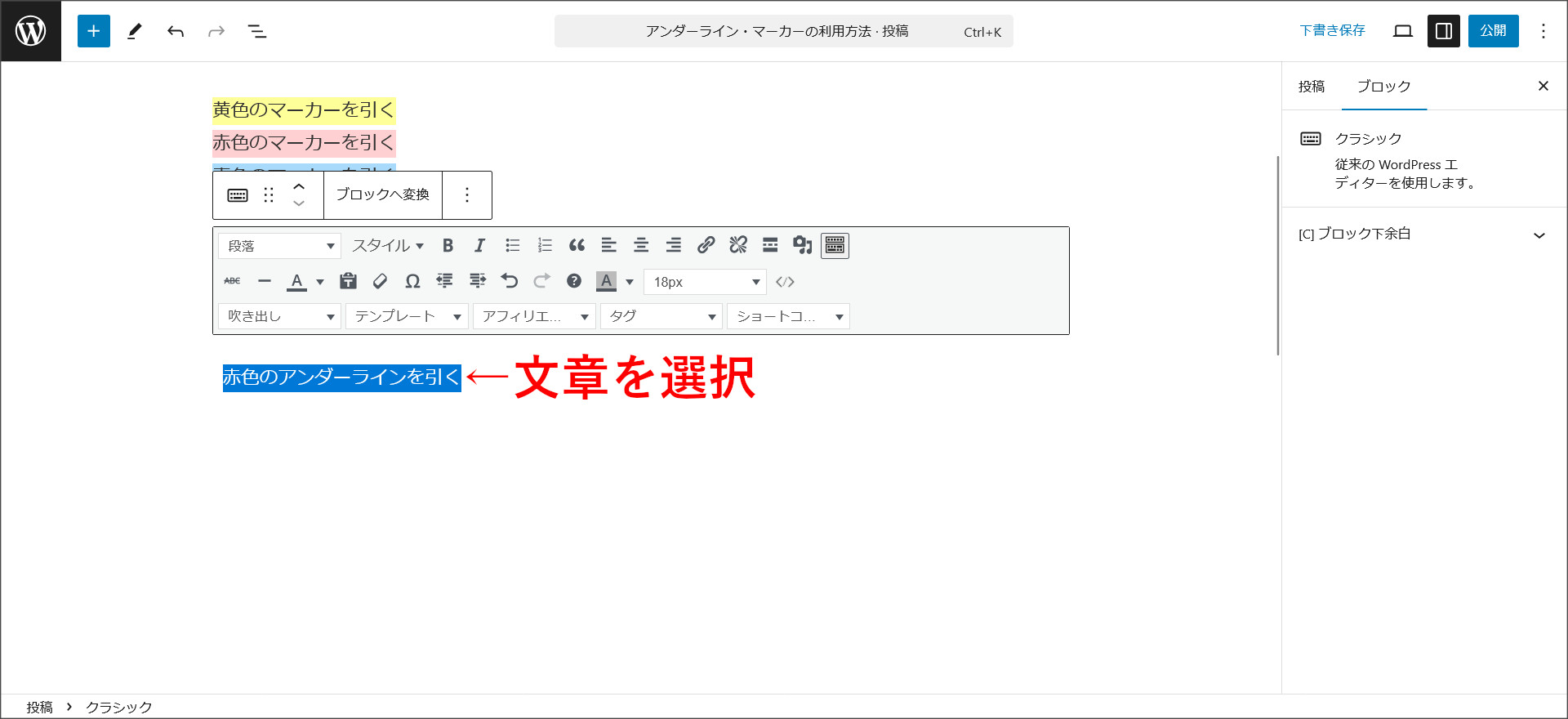Click ブロックへ変換 button
The image size is (1568, 719).
click(383, 195)
